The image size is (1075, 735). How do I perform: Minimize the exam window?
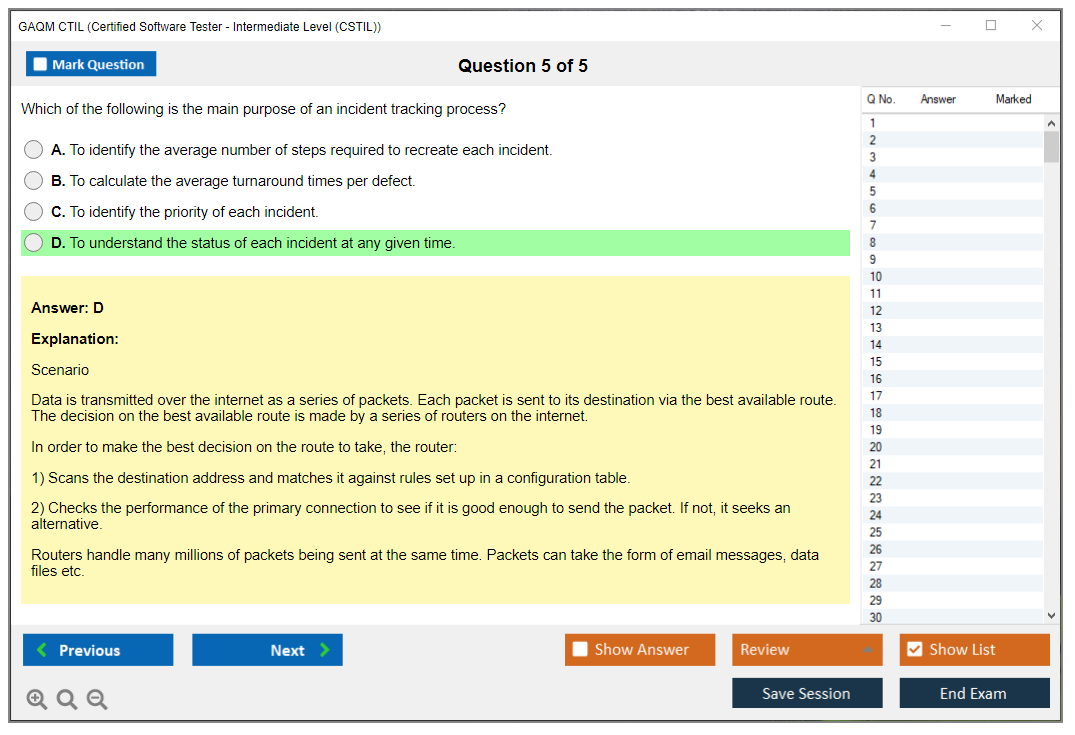point(945,26)
